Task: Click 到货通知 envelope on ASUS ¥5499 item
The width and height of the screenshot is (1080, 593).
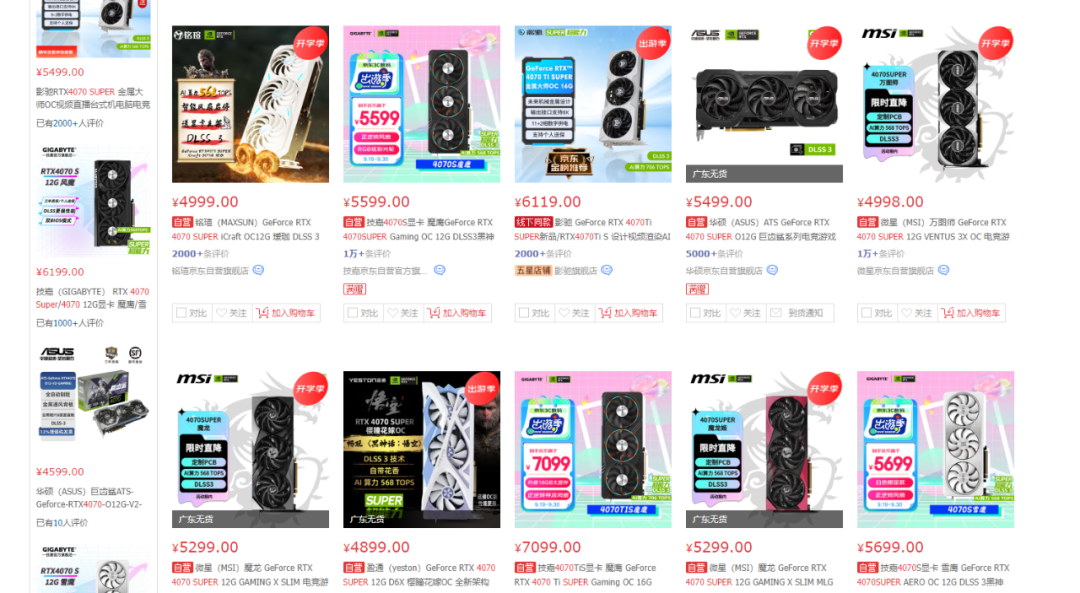Action: pos(799,313)
